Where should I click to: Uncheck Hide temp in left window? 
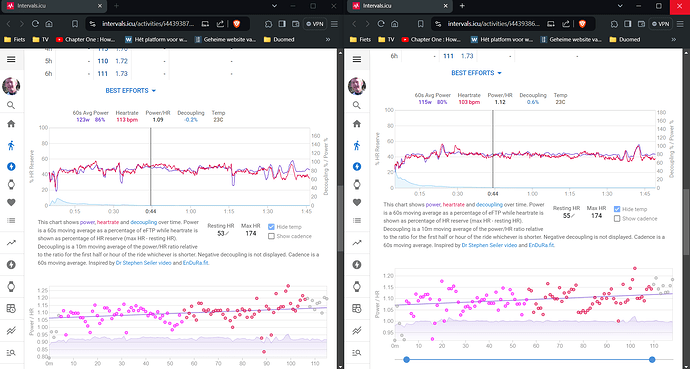tap(271, 227)
